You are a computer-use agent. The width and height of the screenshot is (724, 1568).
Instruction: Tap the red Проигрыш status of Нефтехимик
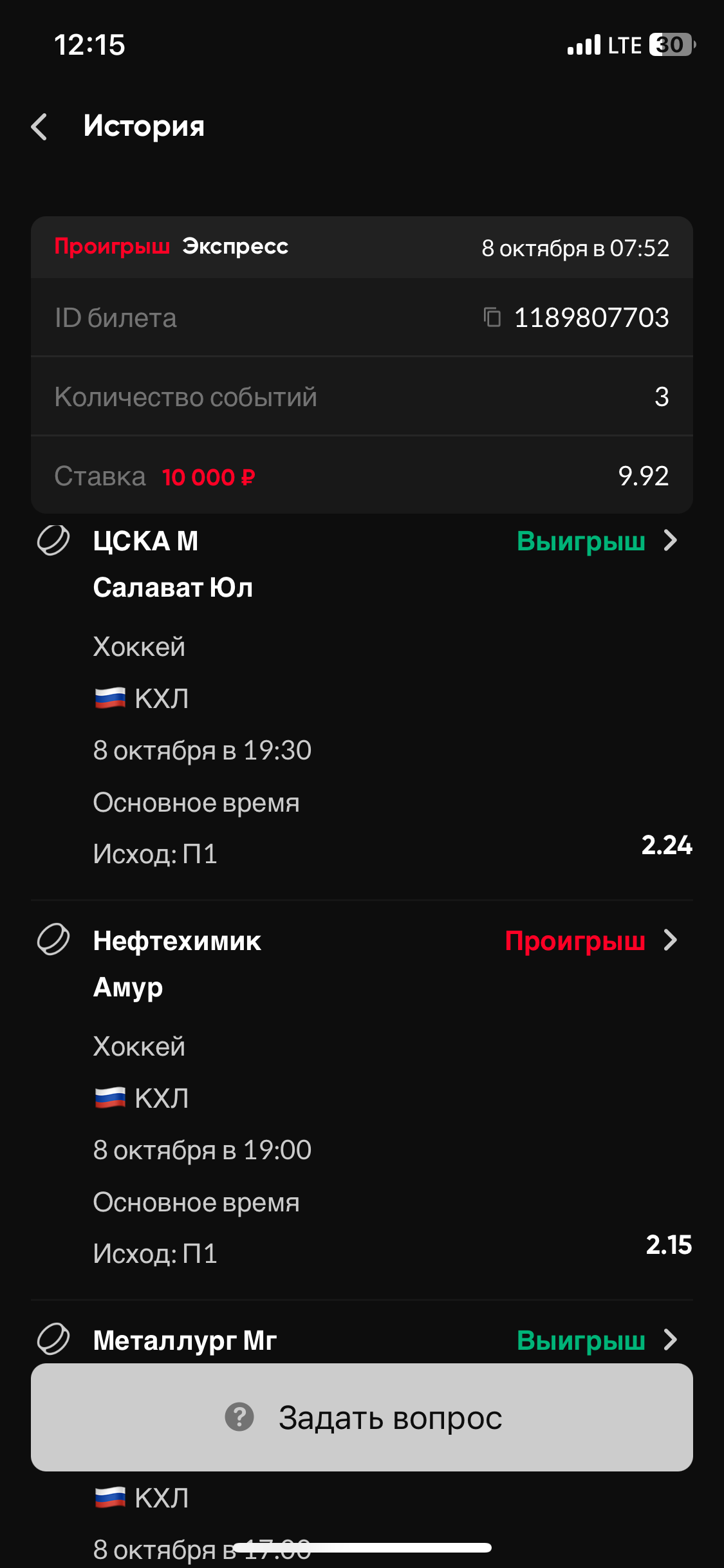[575, 941]
